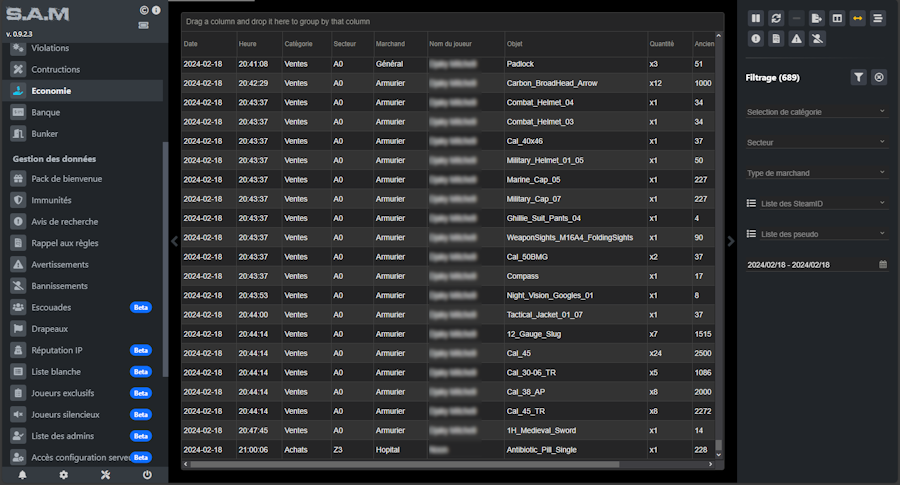Screen dimensions: 900x485
Task: Toggle the yellow horizontal arrows button
Action: pos(858,18)
